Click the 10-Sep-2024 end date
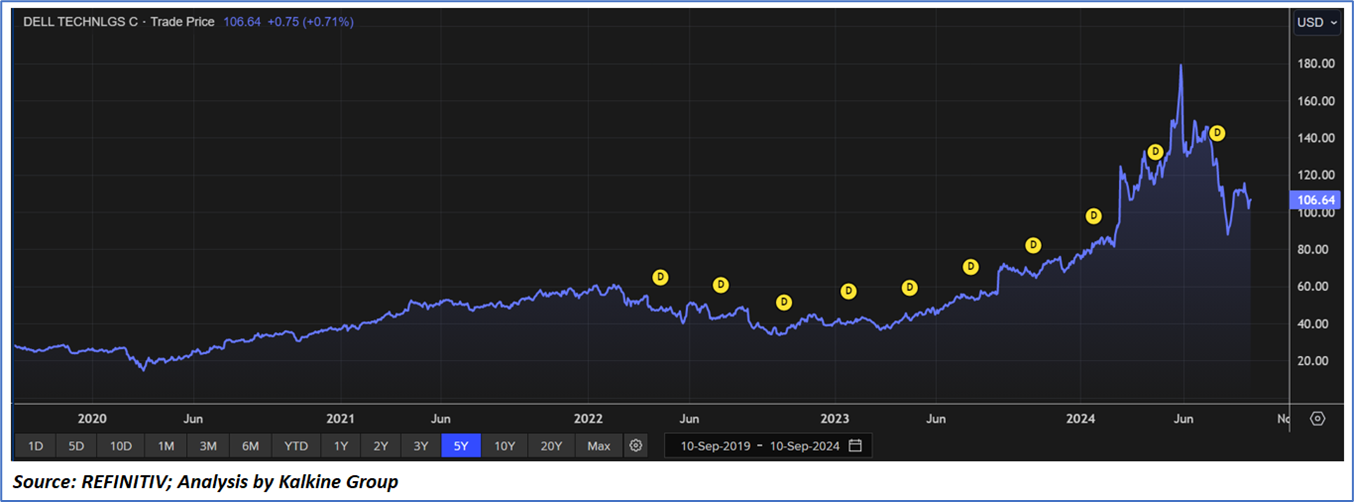 coord(803,445)
